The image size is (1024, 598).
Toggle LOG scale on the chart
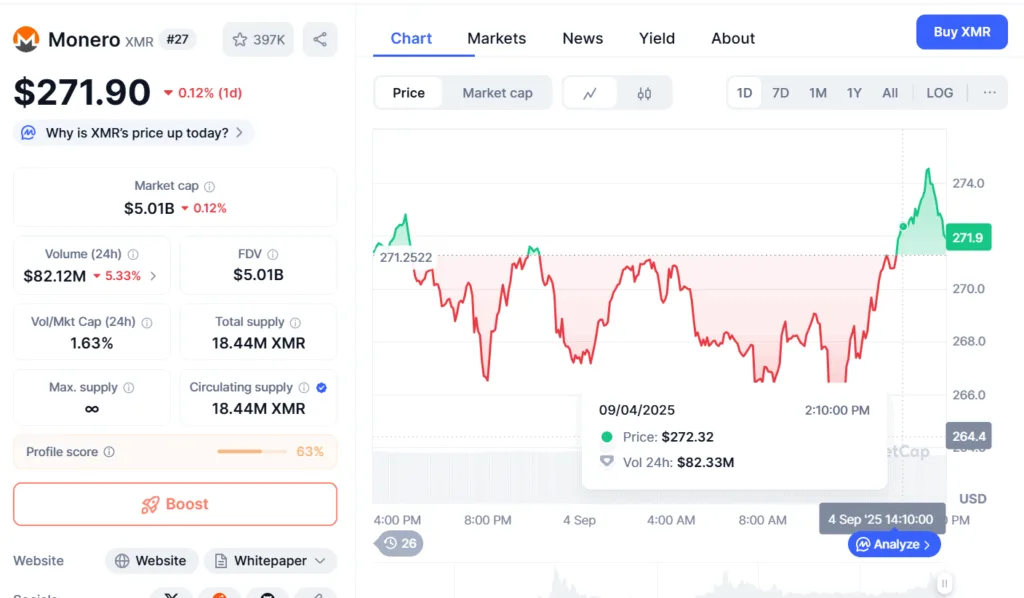coord(939,93)
